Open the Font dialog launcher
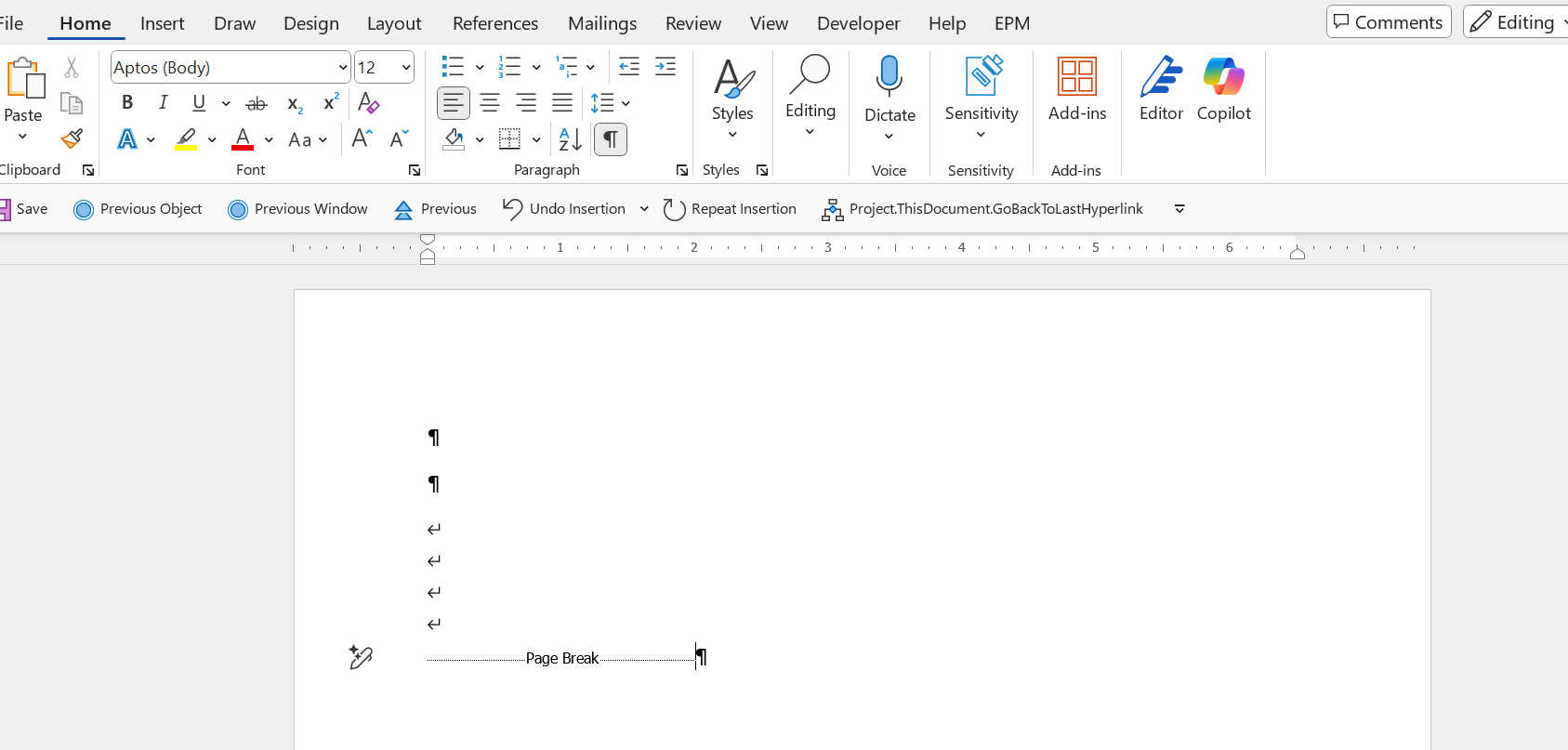The width and height of the screenshot is (1568, 750). [415, 170]
